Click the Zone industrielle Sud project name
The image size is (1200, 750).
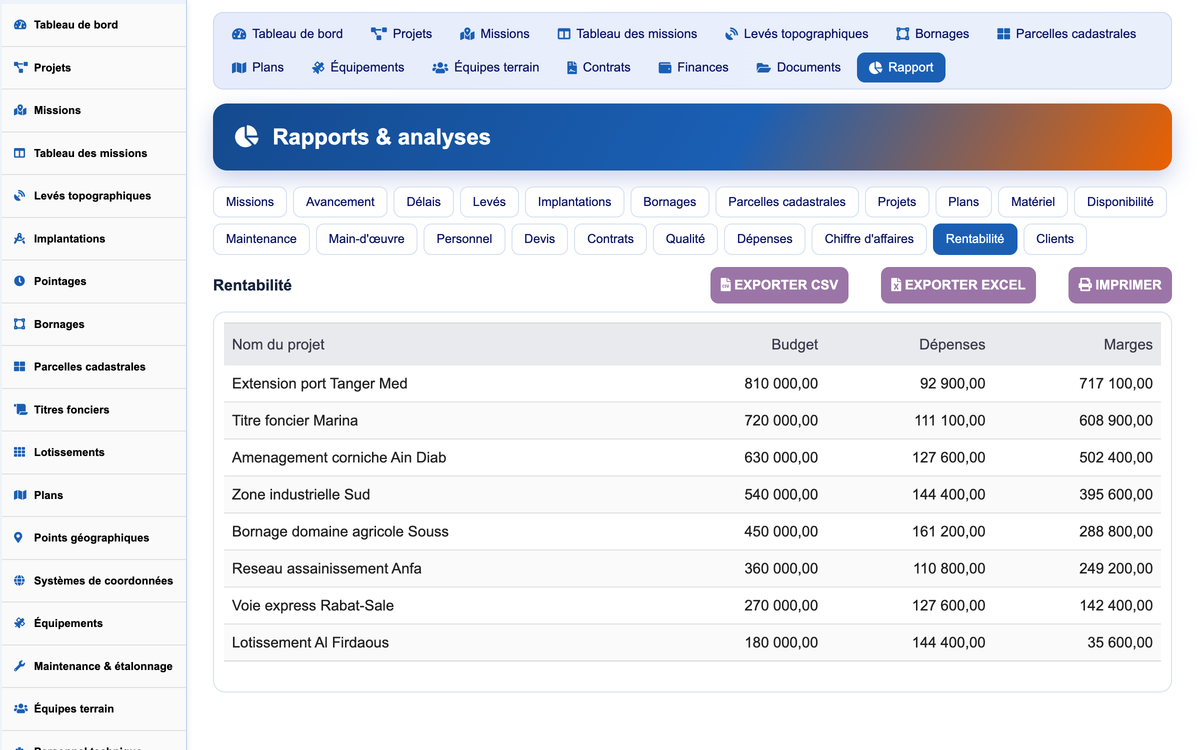pos(301,494)
